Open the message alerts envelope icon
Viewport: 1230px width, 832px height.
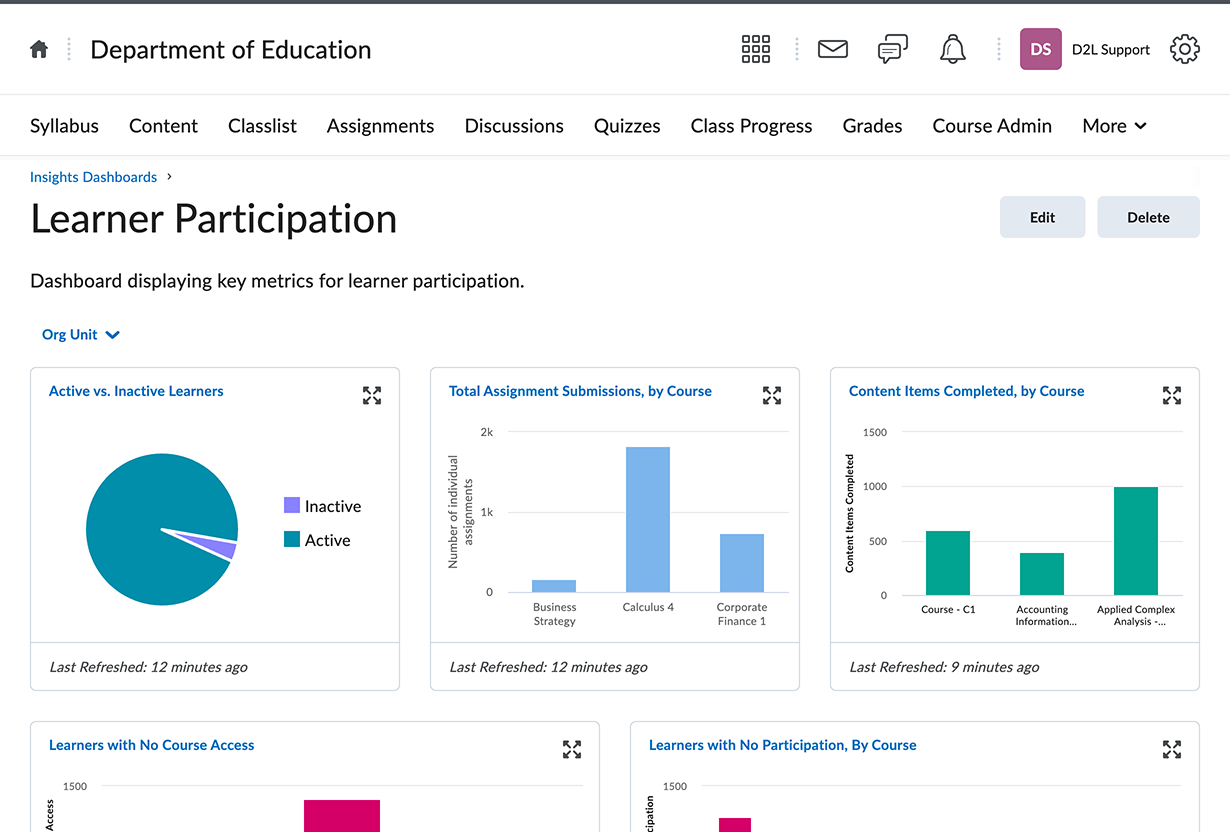(832, 49)
